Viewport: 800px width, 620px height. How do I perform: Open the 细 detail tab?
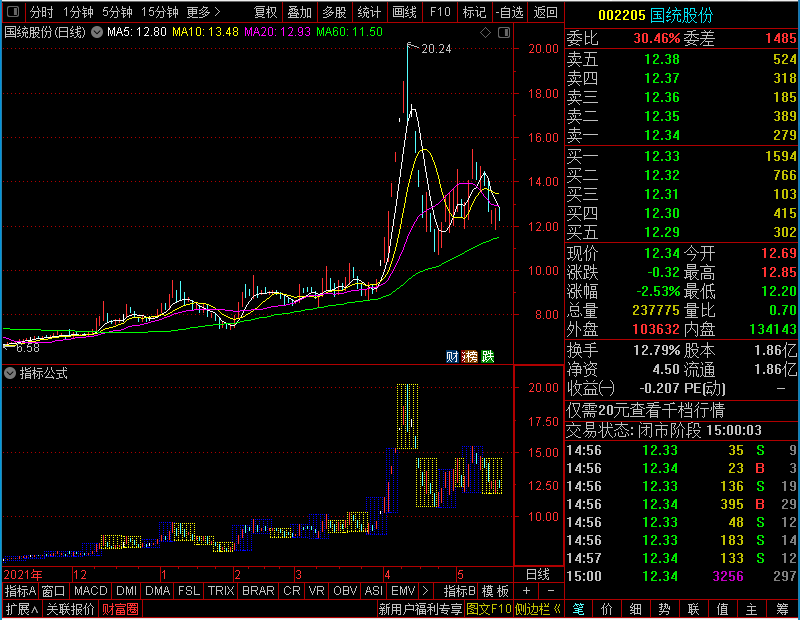pos(635,609)
